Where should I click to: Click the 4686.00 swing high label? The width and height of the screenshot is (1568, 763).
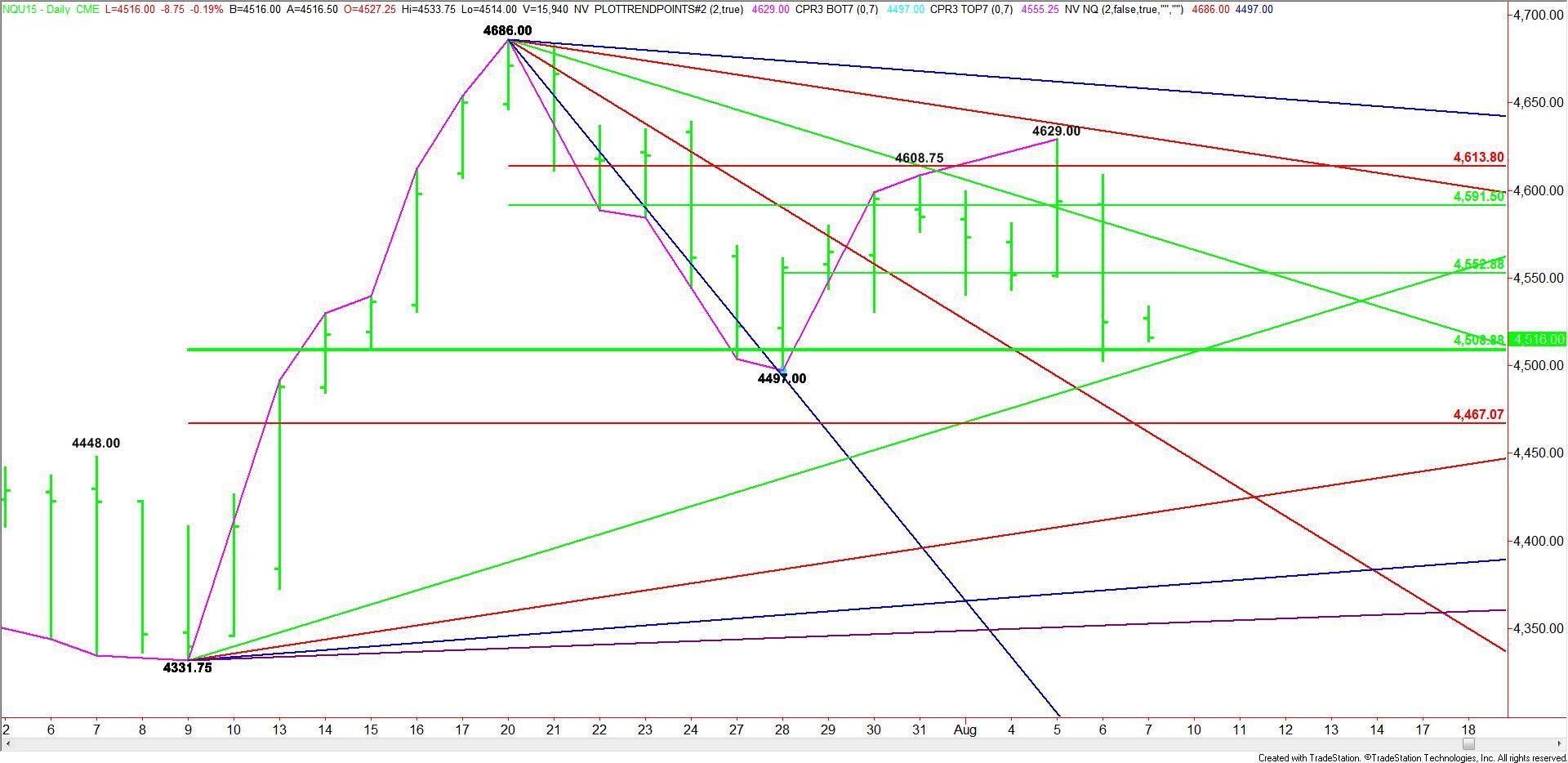(507, 31)
